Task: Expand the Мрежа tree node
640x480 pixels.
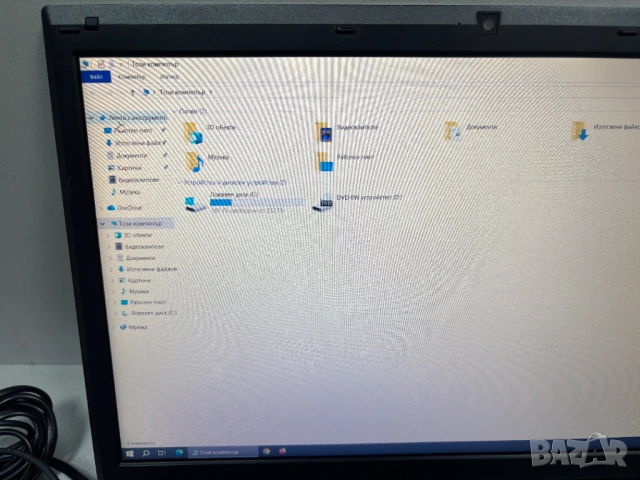Action: 113,327
